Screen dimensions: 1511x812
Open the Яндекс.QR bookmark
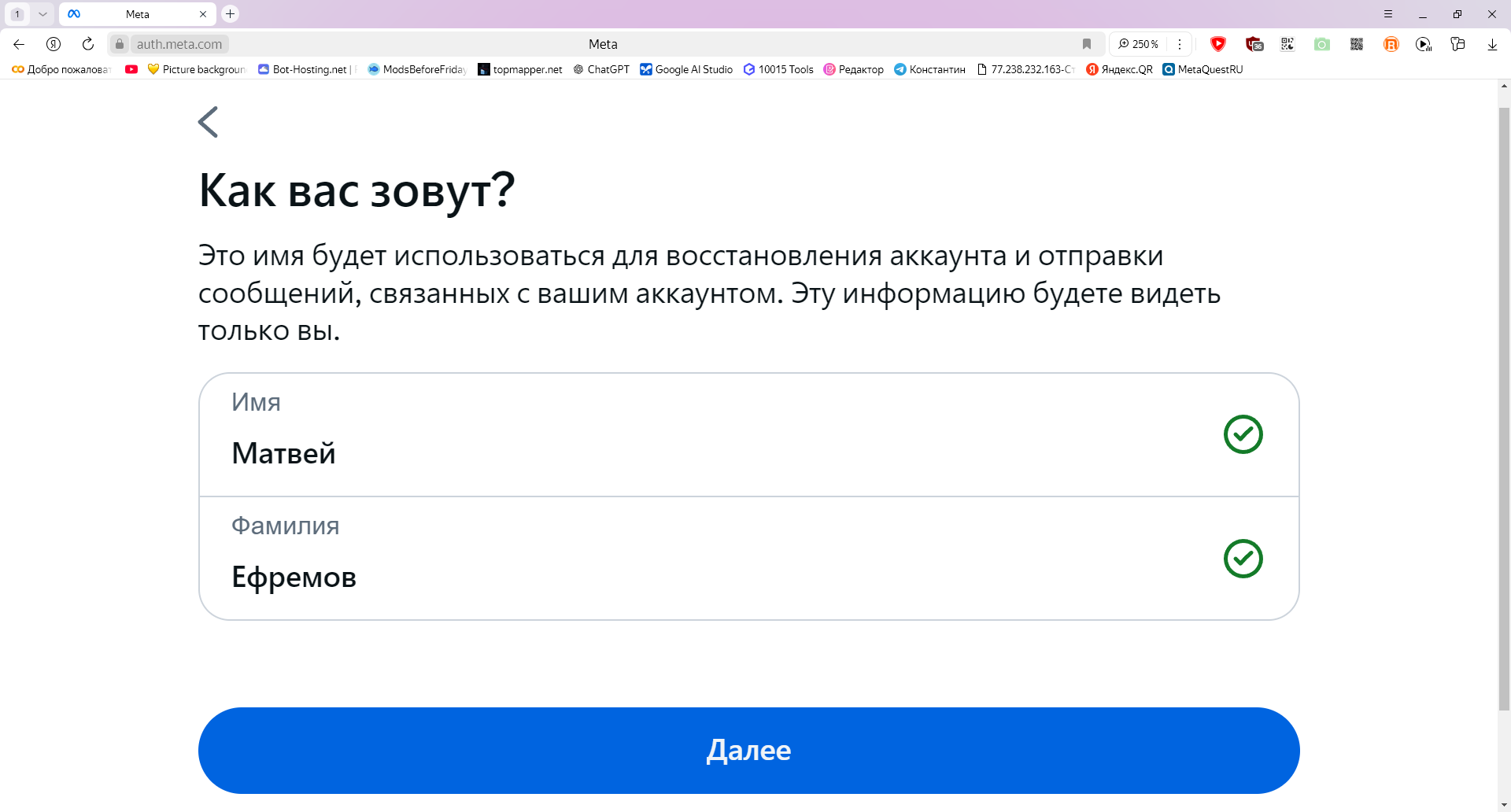point(1119,69)
